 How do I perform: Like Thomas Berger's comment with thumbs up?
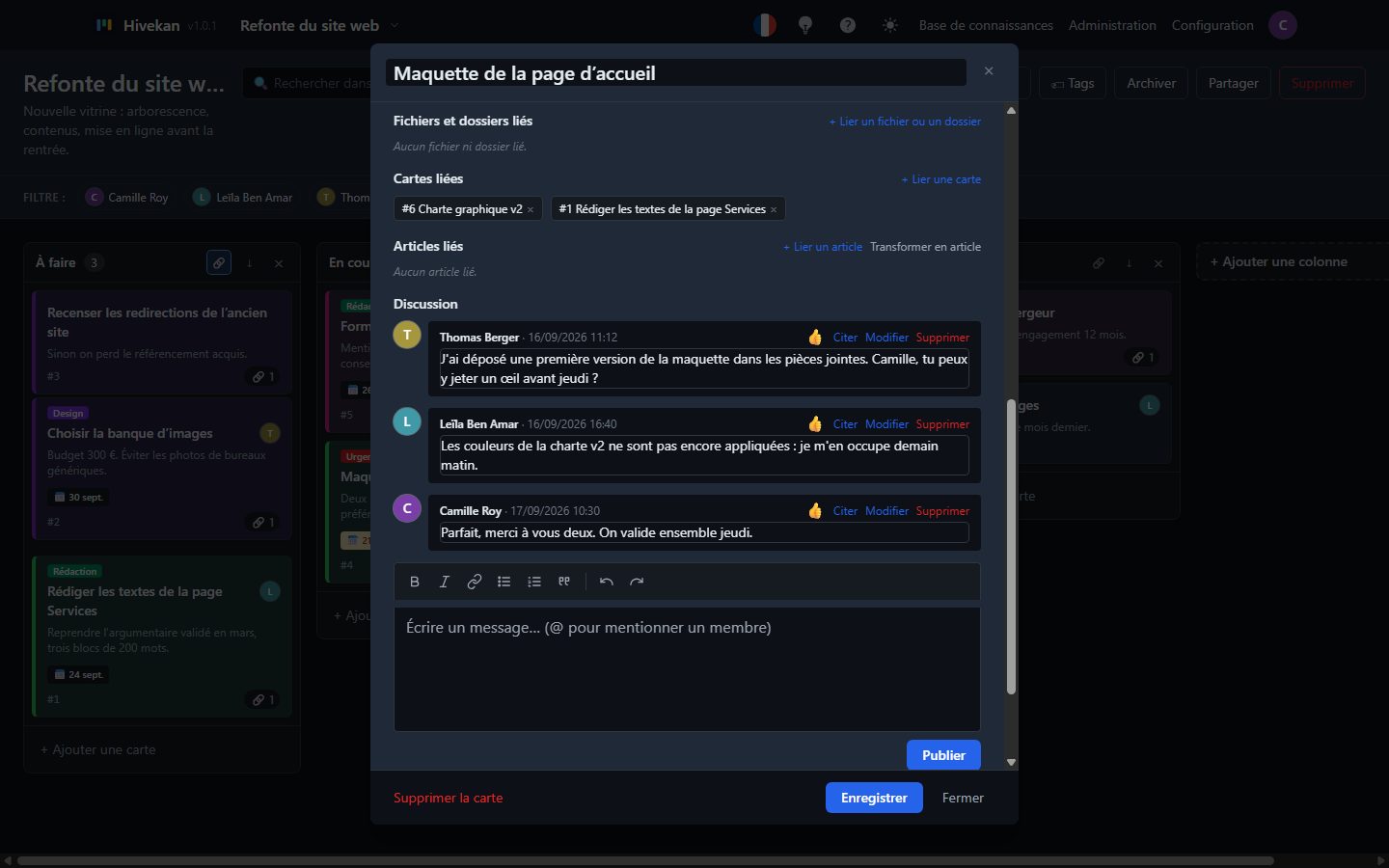pyautogui.click(x=815, y=338)
